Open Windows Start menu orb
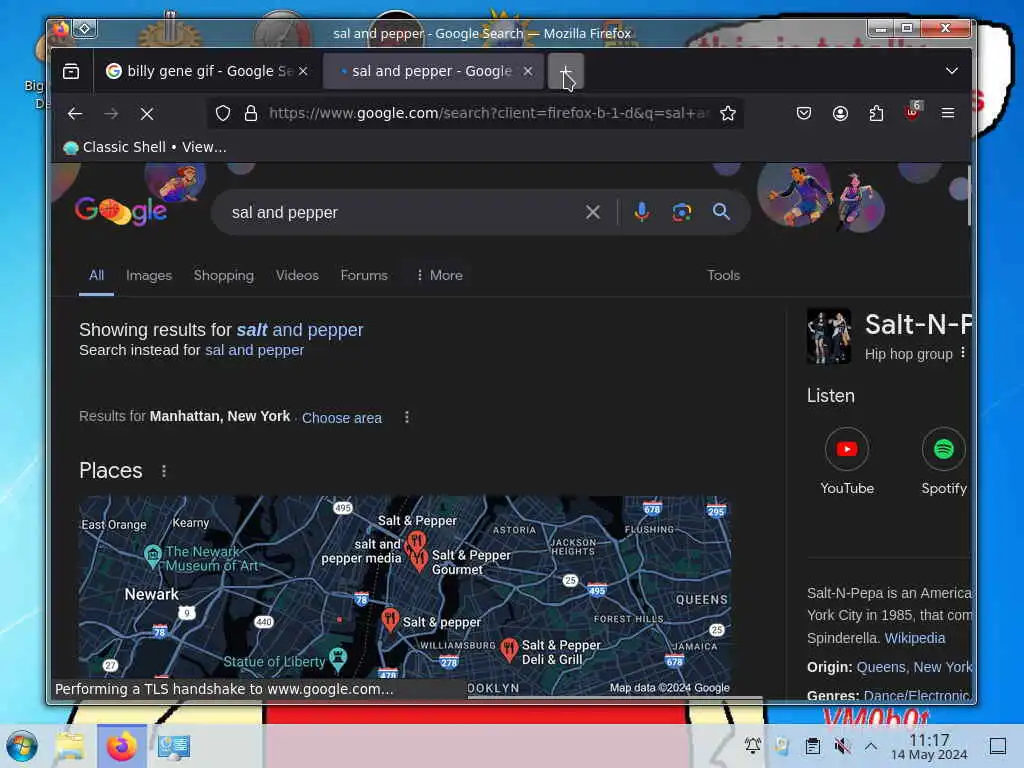The width and height of the screenshot is (1024, 768). click(22, 746)
